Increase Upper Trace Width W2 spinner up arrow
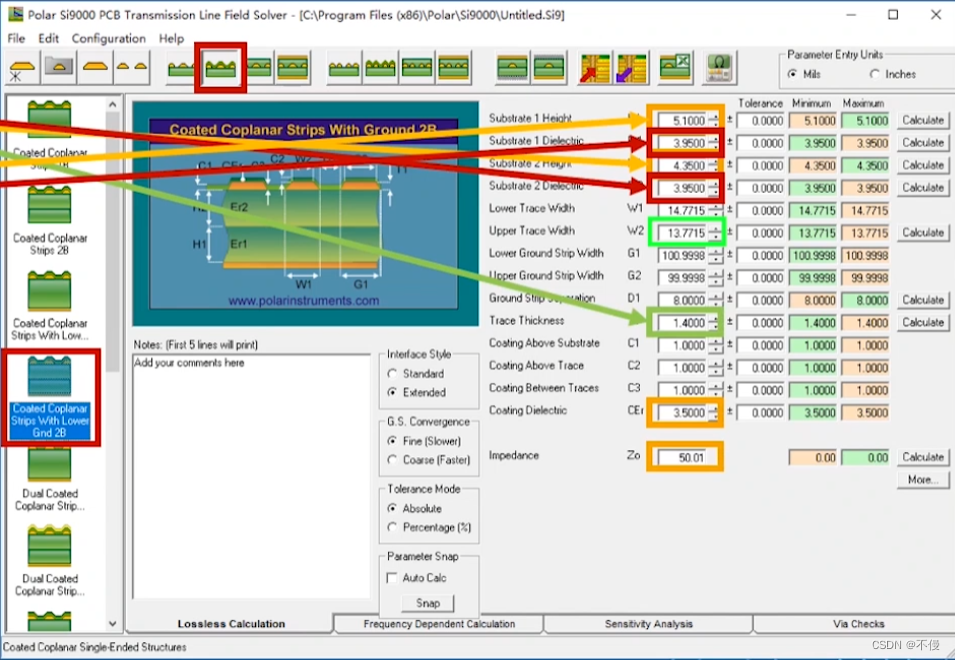Screen dimensions: 955x660 (x=714, y=229)
